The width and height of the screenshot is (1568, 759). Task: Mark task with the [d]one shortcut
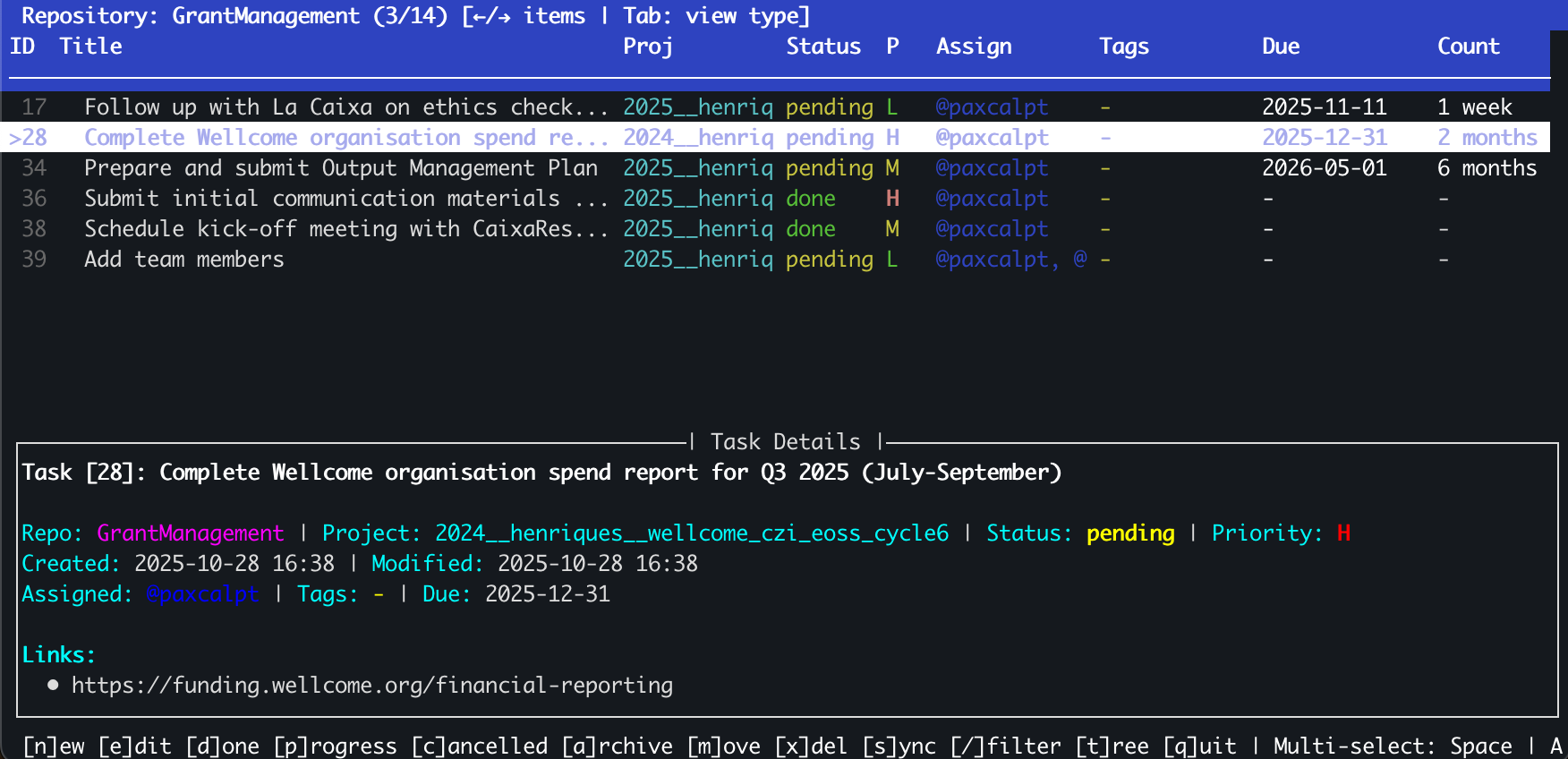pos(223,746)
